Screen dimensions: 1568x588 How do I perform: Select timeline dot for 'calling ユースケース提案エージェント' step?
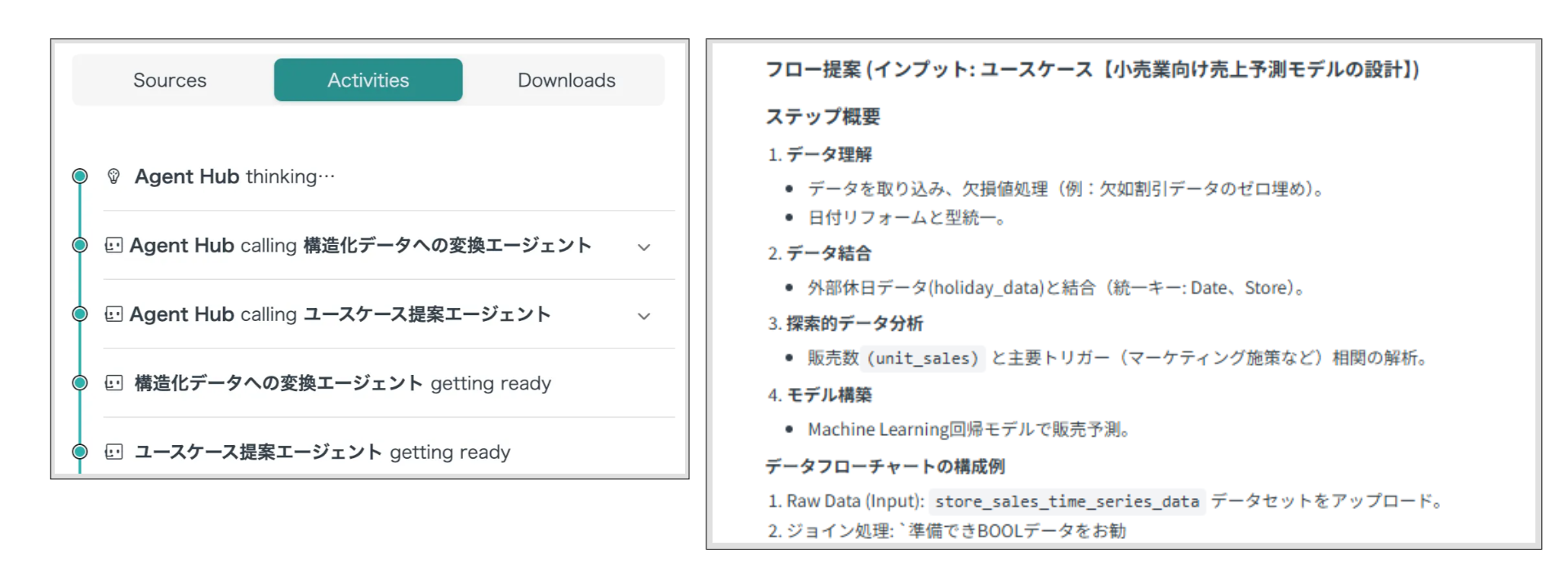tap(80, 314)
